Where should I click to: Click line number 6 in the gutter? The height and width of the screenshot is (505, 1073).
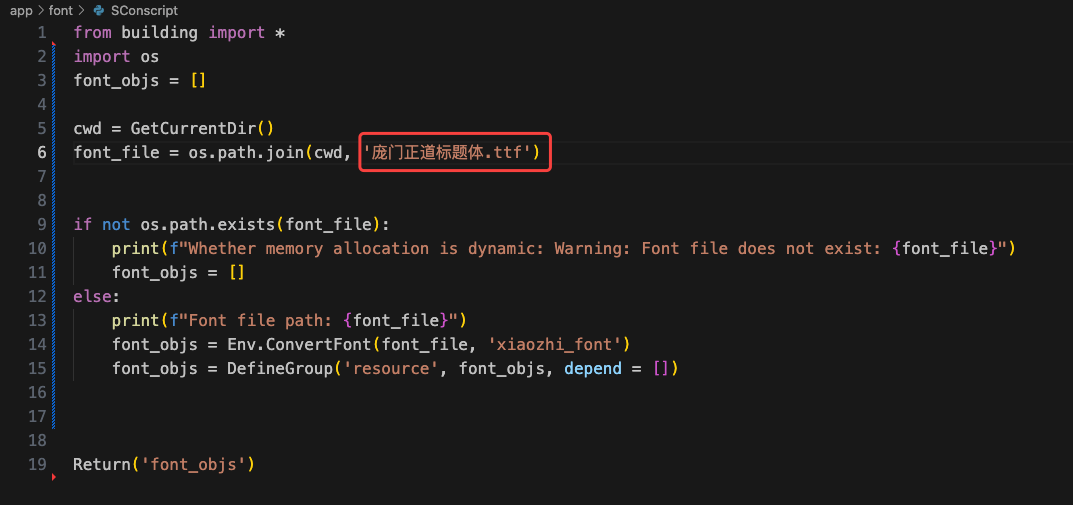[x=41, y=152]
